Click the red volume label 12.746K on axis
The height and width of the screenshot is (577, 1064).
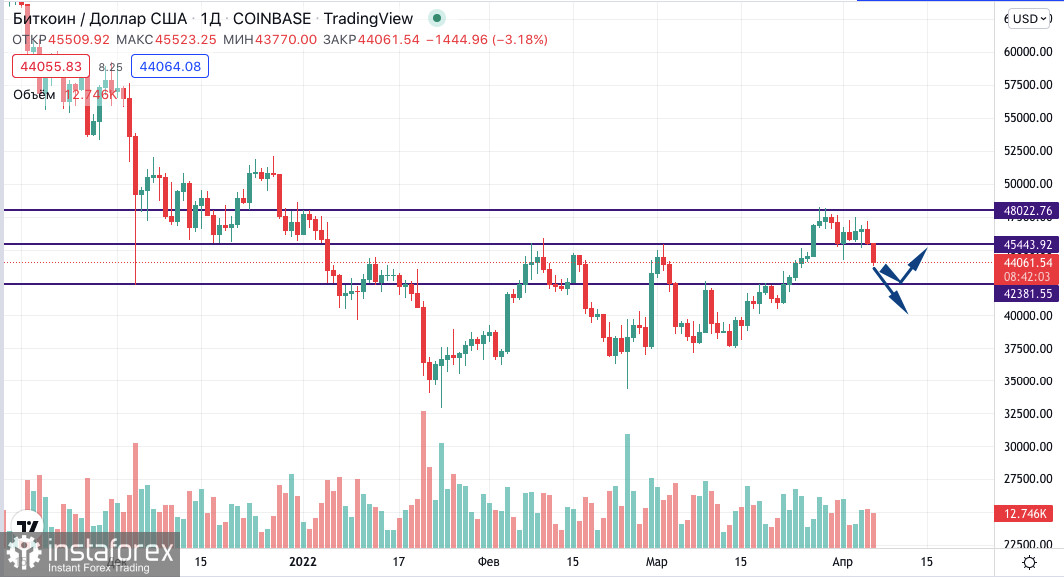tap(1026, 514)
